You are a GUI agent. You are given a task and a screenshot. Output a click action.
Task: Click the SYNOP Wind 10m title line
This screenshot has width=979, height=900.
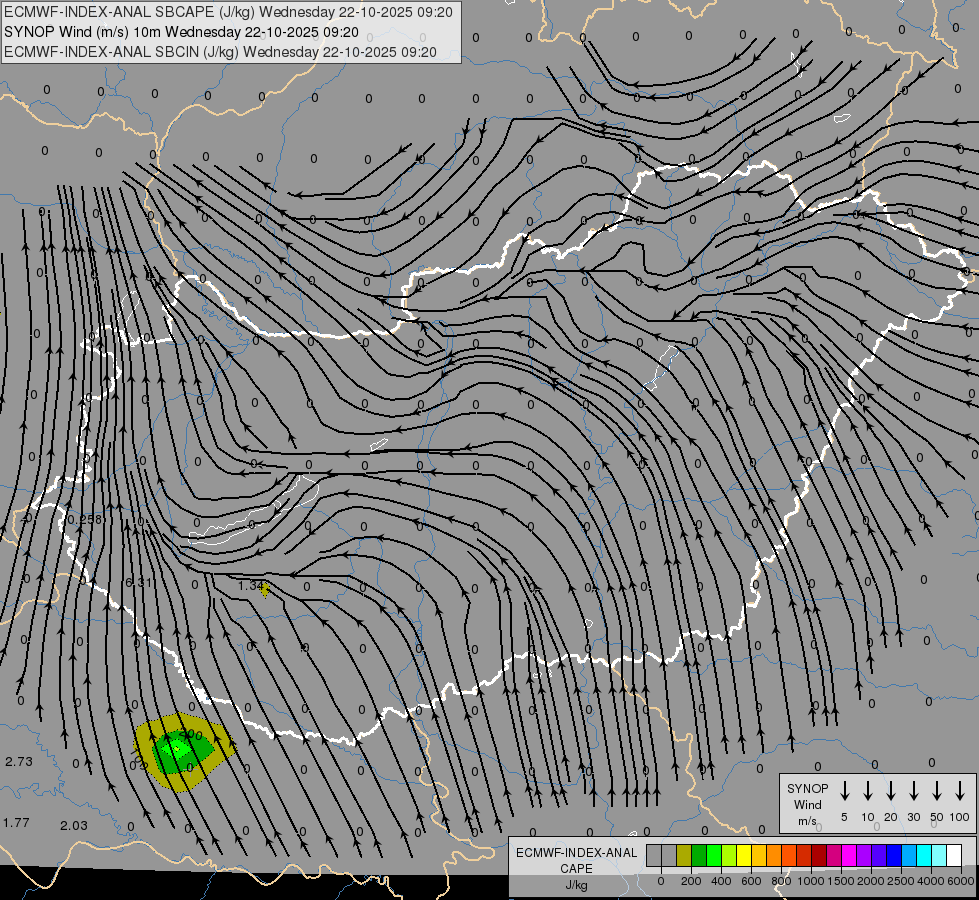coord(181,32)
